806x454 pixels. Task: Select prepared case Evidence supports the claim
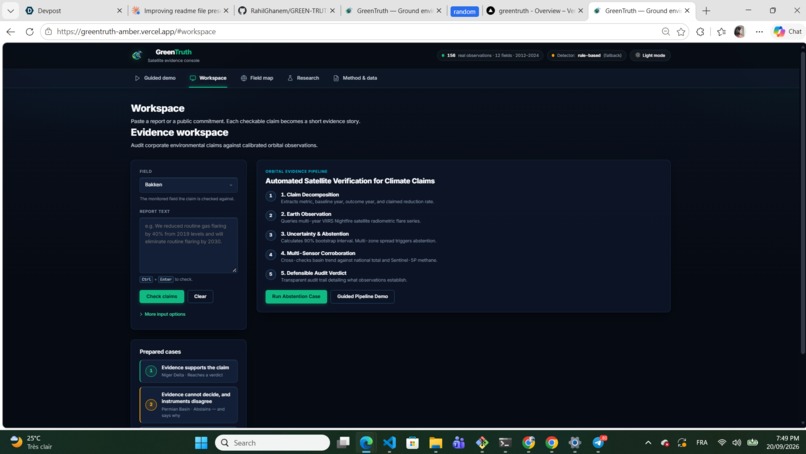coord(188,371)
